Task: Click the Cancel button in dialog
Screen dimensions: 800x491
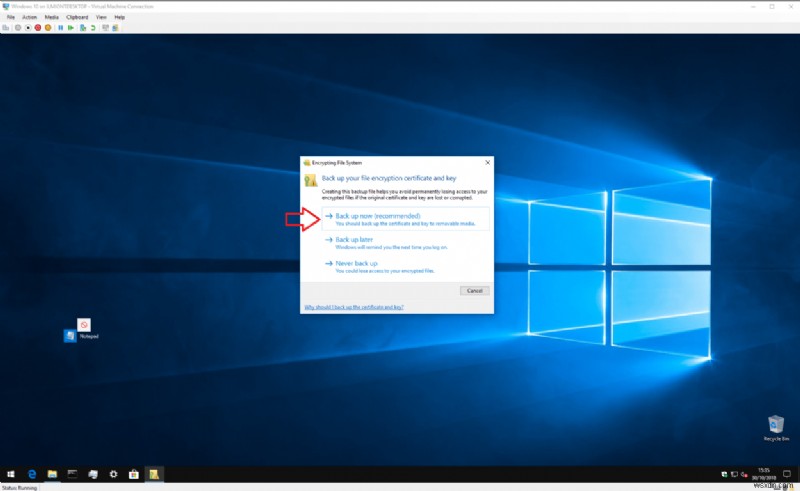Action: 474,290
